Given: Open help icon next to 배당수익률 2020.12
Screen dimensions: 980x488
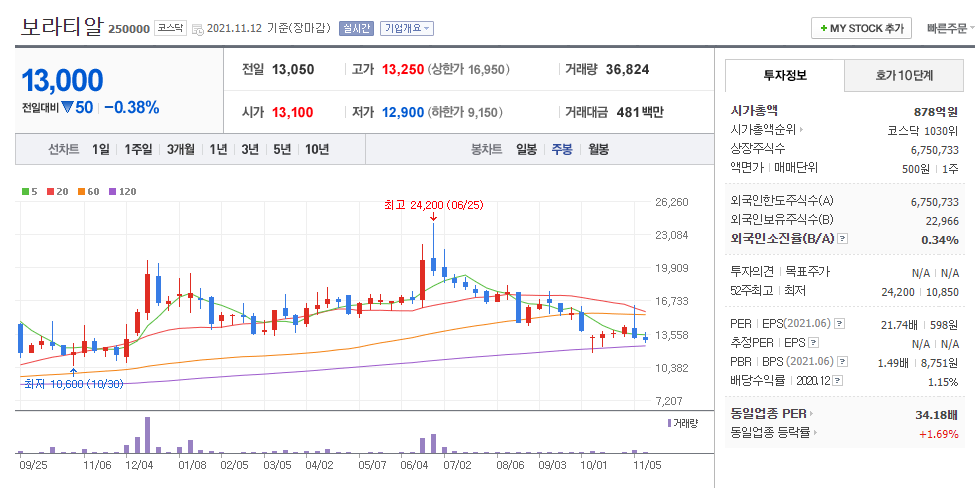Looking at the screenshot, I should click(x=838, y=381).
